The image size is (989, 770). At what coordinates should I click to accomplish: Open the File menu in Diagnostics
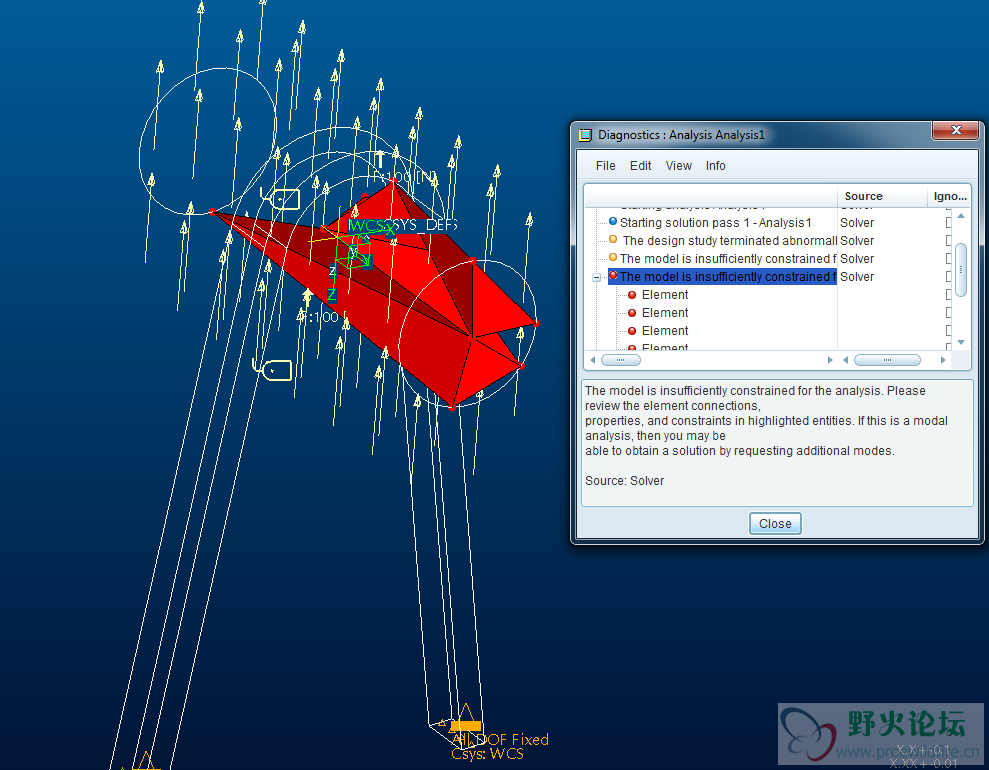tap(605, 166)
